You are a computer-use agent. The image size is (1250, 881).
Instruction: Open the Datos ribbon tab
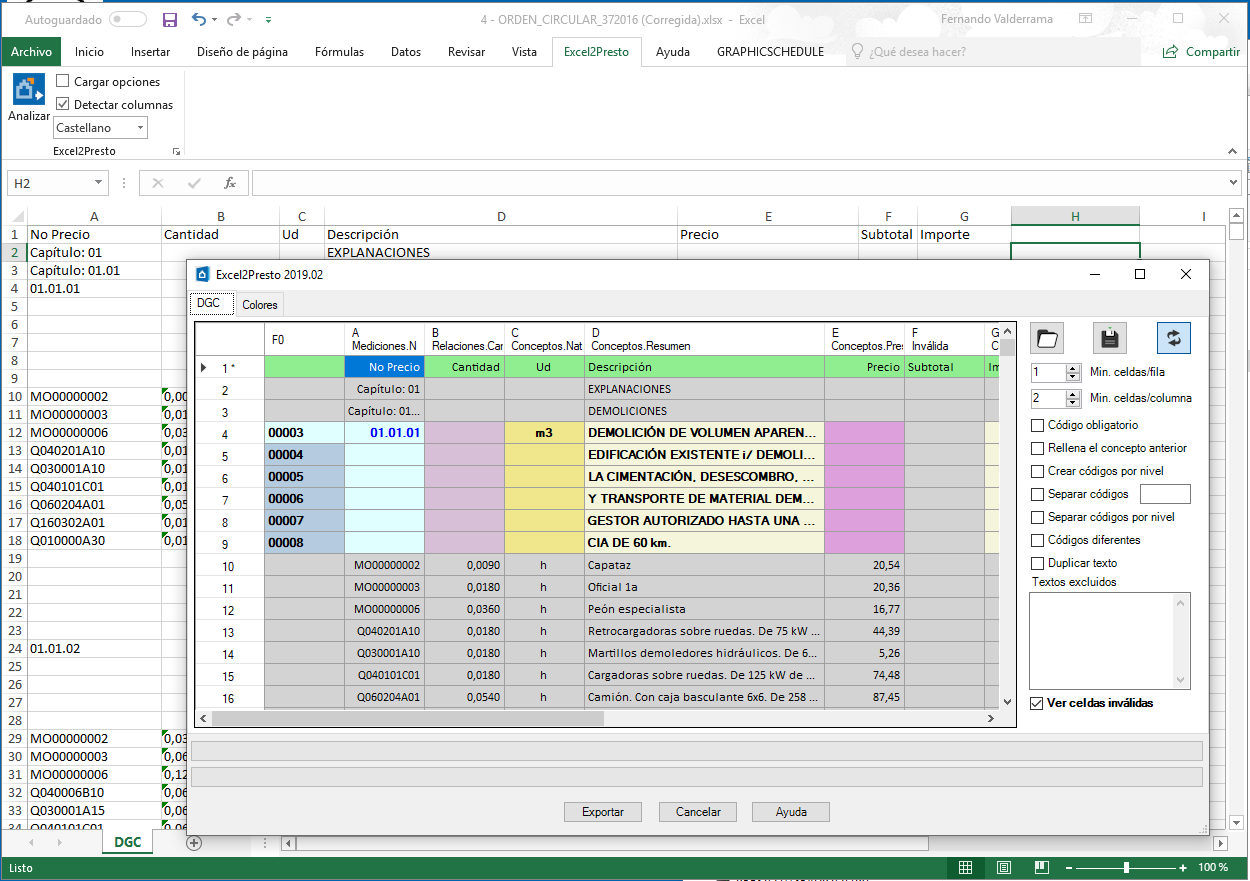406,52
